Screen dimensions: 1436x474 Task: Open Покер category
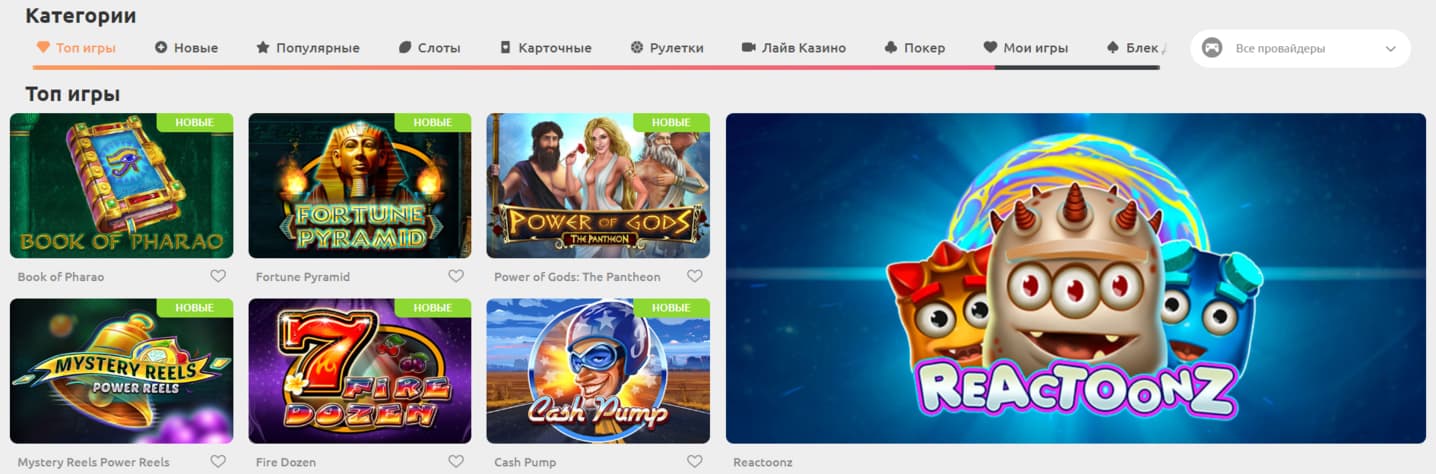click(915, 47)
